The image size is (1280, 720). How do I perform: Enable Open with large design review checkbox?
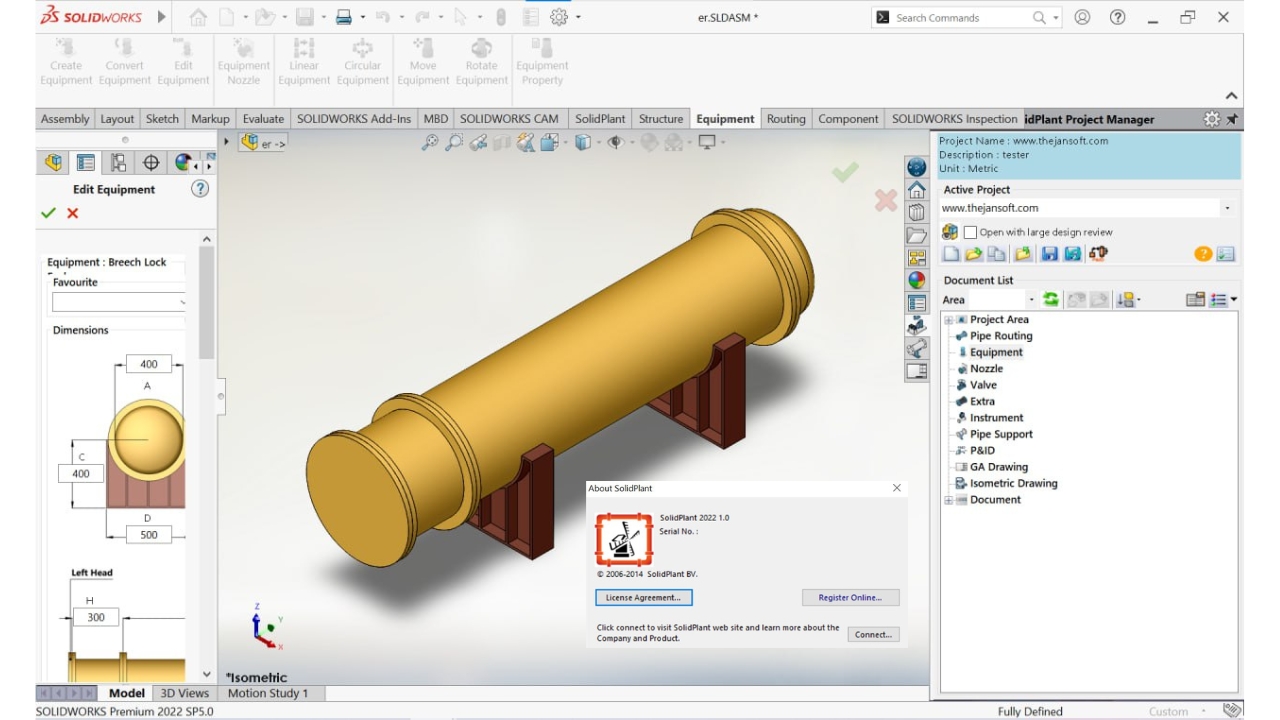coord(969,232)
